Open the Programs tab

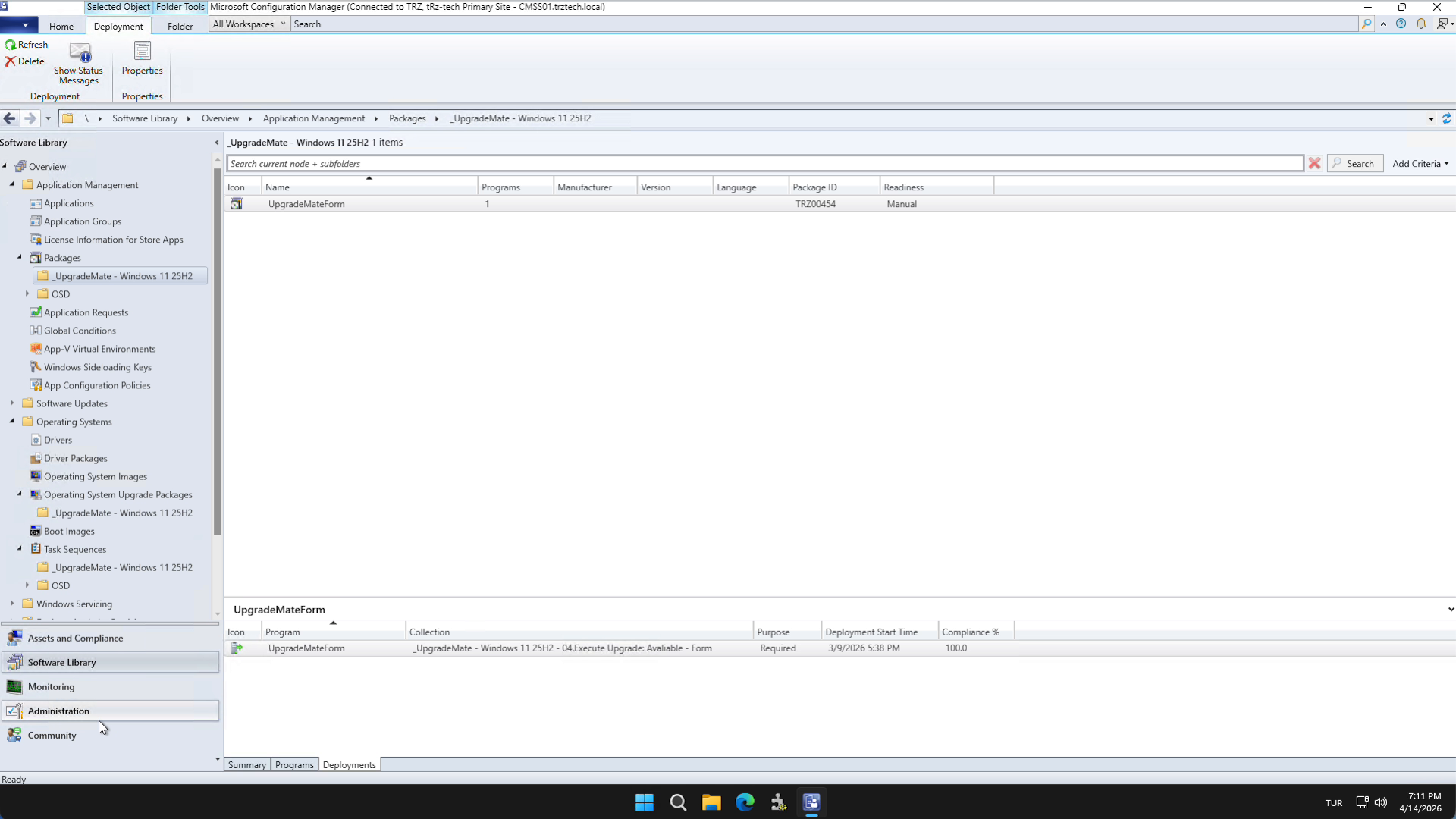(x=294, y=765)
